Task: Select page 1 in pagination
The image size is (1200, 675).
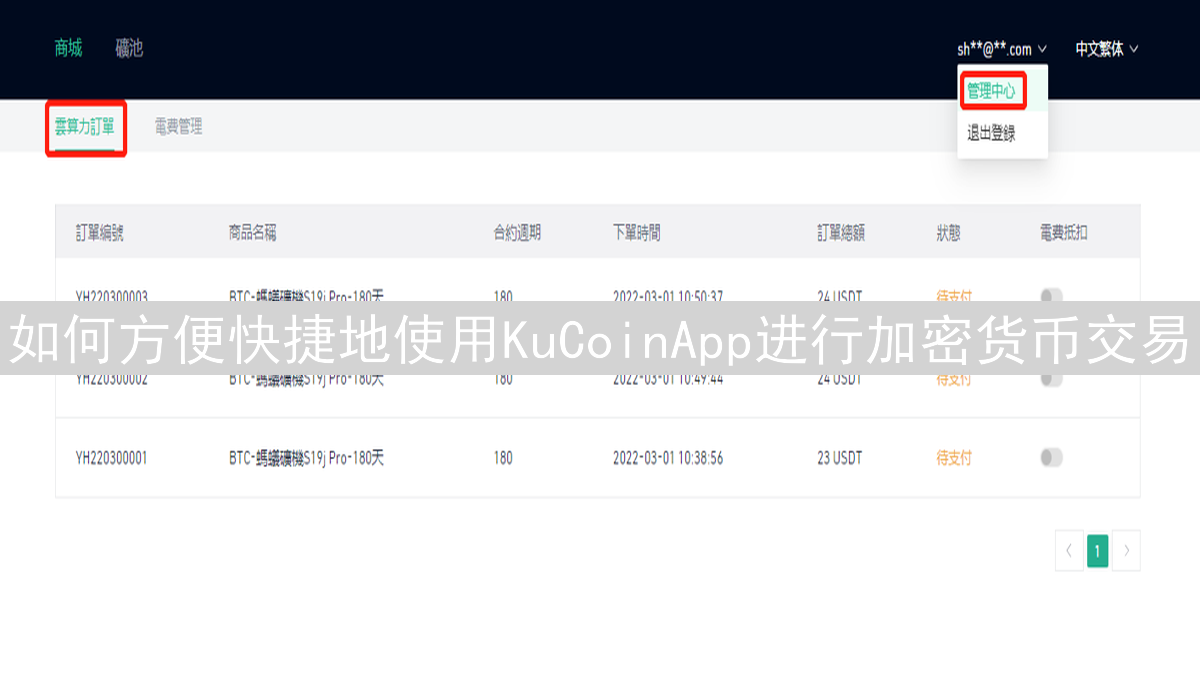Action: (x=1098, y=550)
